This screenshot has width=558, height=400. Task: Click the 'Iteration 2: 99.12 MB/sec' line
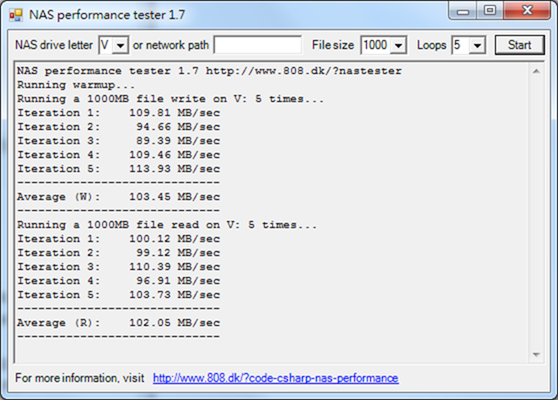point(119,253)
